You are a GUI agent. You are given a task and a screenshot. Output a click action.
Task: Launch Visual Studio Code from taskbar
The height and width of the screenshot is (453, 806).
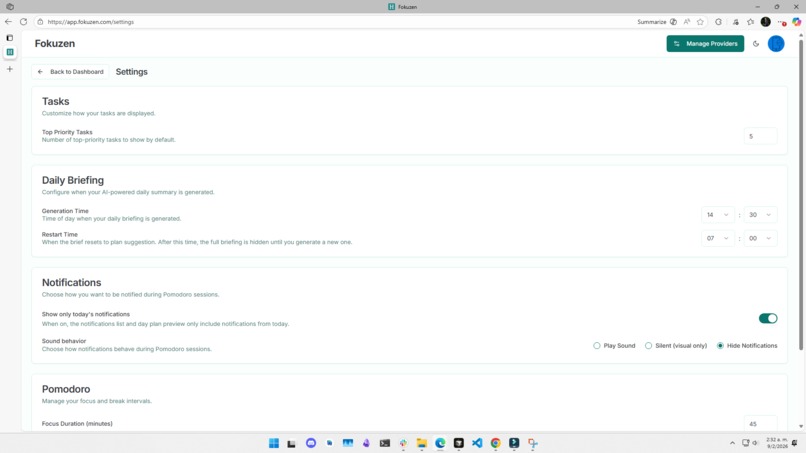pos(477,443)
